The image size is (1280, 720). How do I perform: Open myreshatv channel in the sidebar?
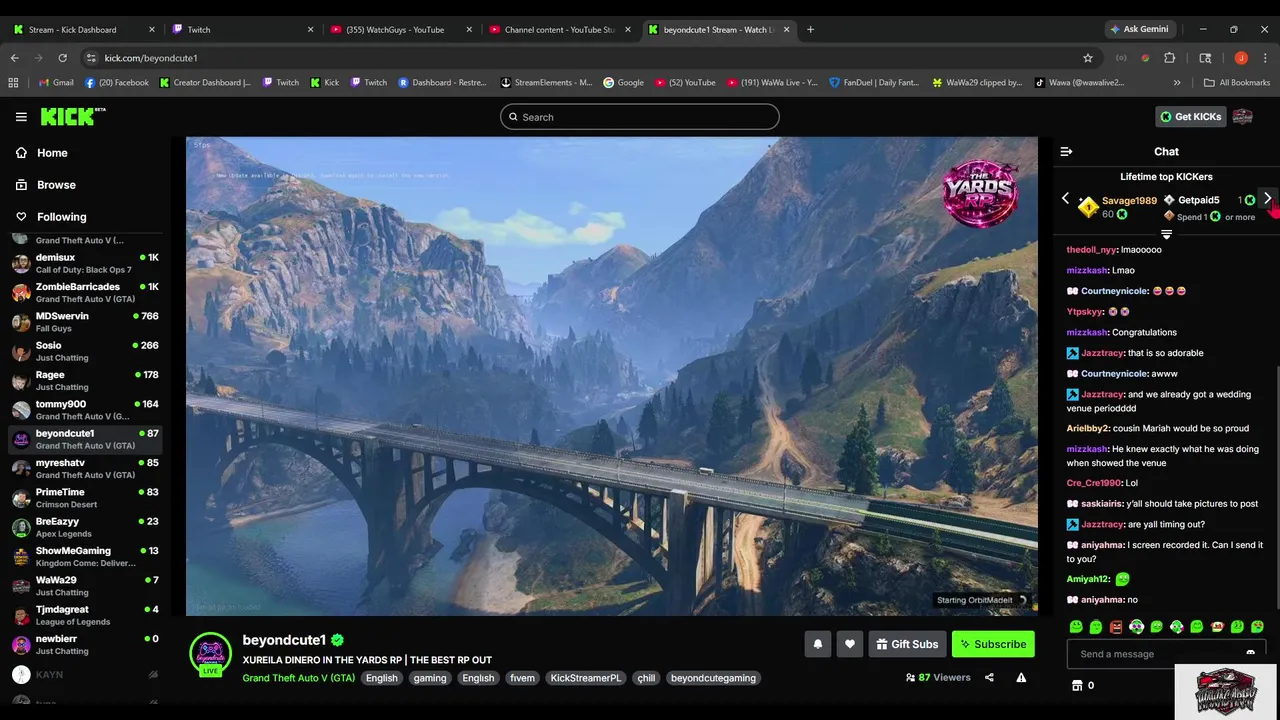pos(84,469)
